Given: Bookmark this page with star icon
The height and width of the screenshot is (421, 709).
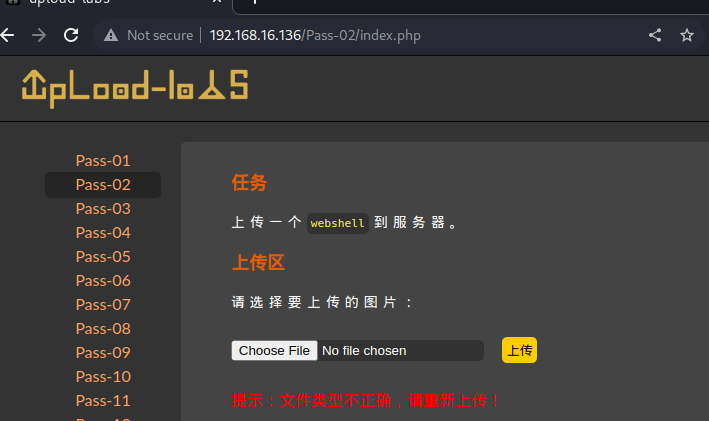Looking at the screenshot, I should pos(686,35).
